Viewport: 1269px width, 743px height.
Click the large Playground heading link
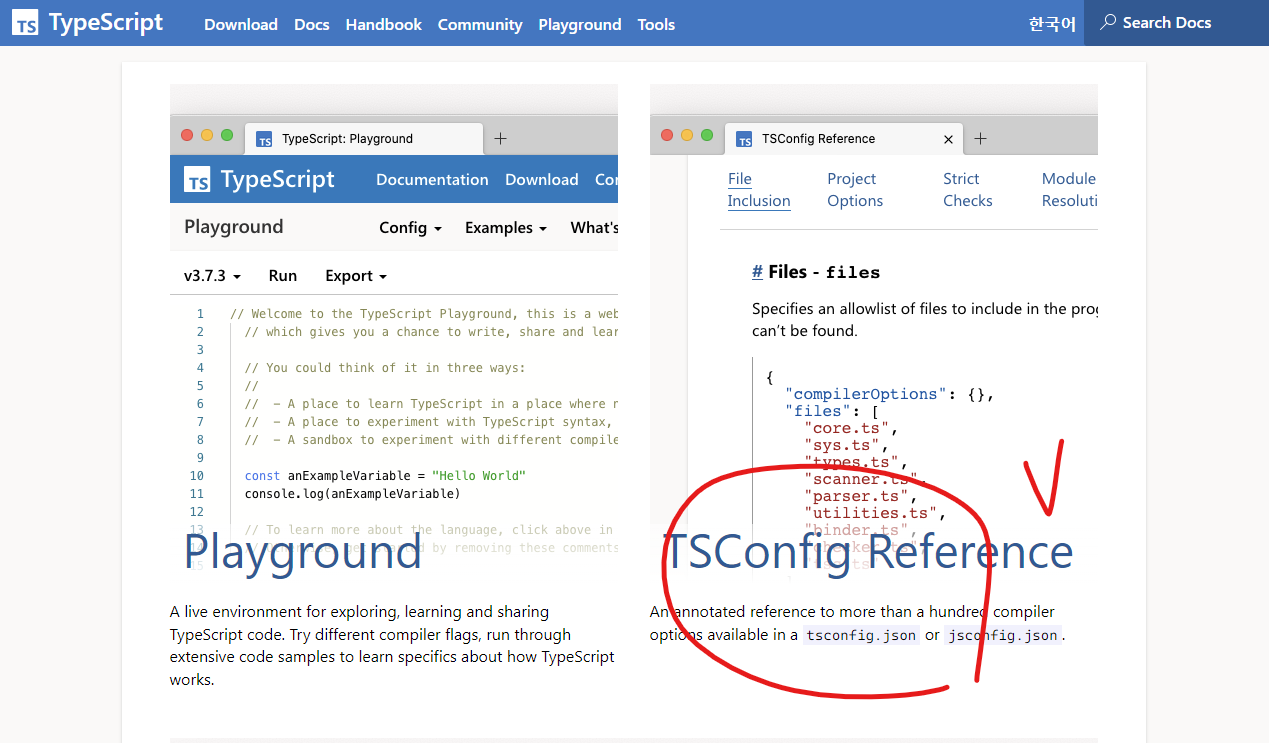click(x=303, y=552)
